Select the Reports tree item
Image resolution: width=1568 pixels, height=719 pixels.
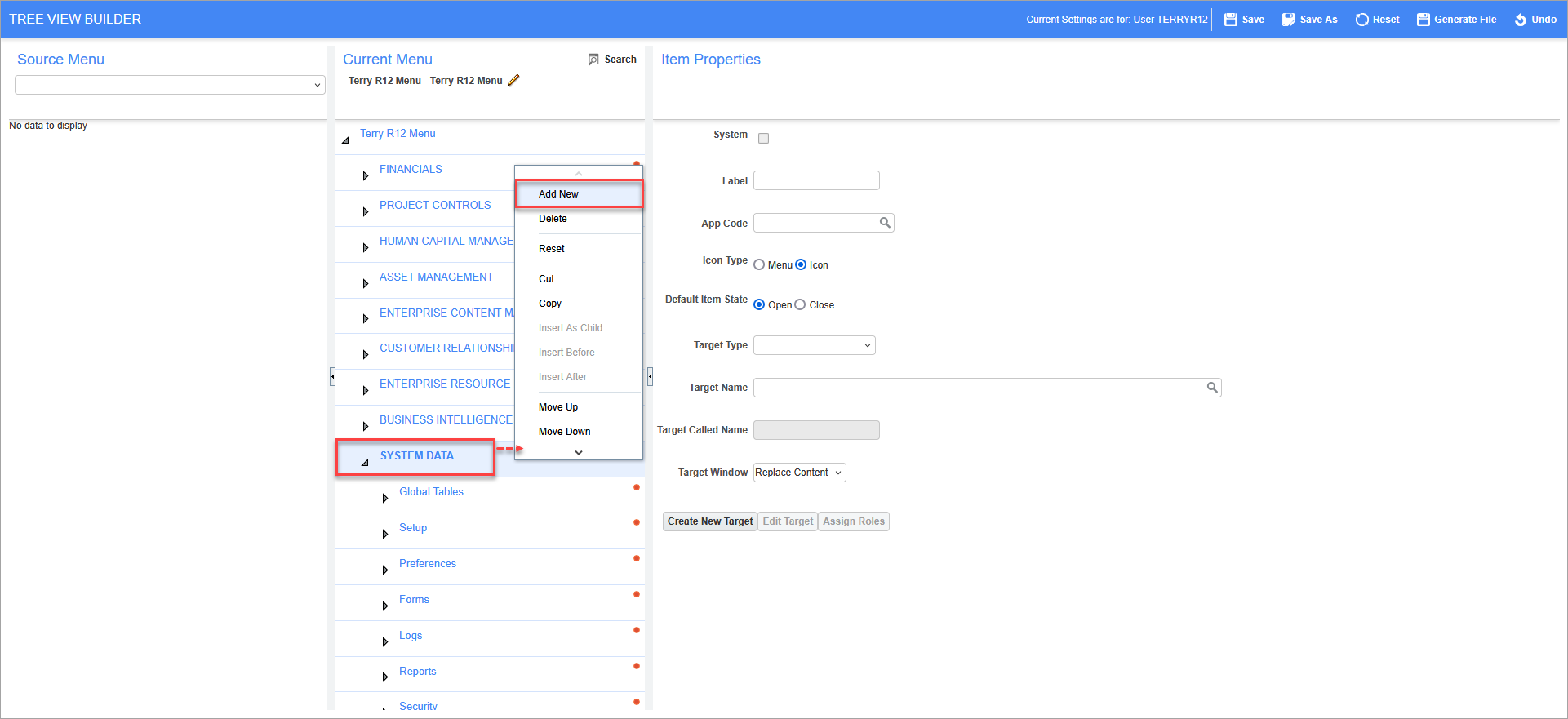pos(417,671)
